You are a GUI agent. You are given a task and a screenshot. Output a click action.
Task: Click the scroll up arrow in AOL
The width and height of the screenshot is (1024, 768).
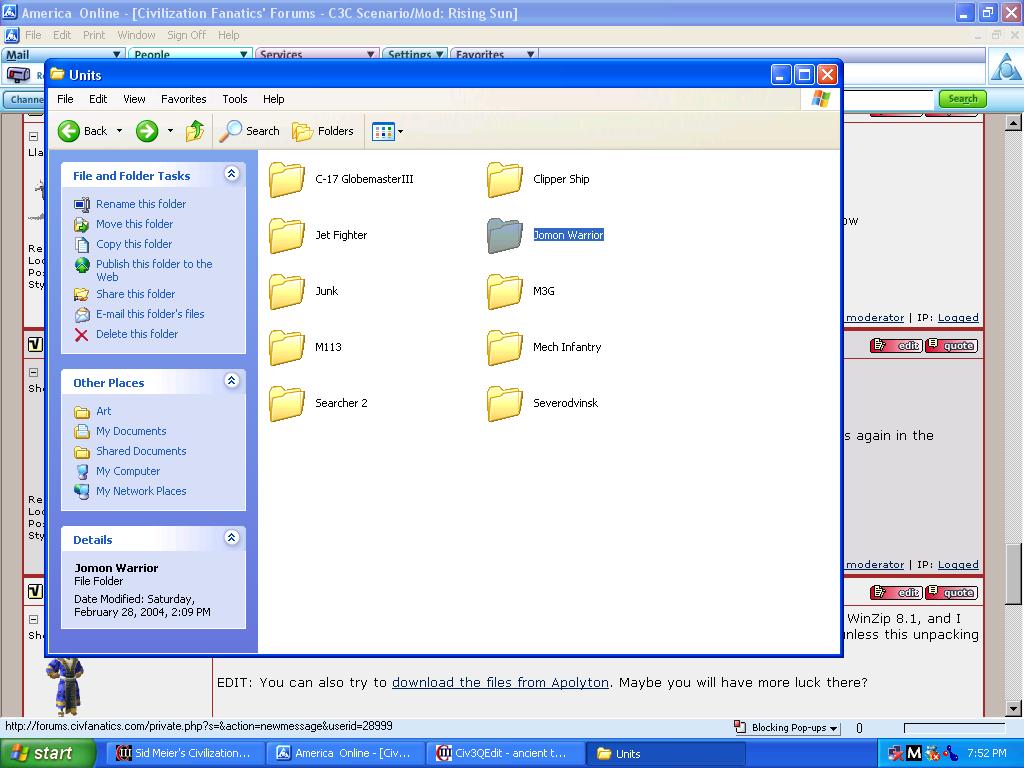[x=1013, y=123]
